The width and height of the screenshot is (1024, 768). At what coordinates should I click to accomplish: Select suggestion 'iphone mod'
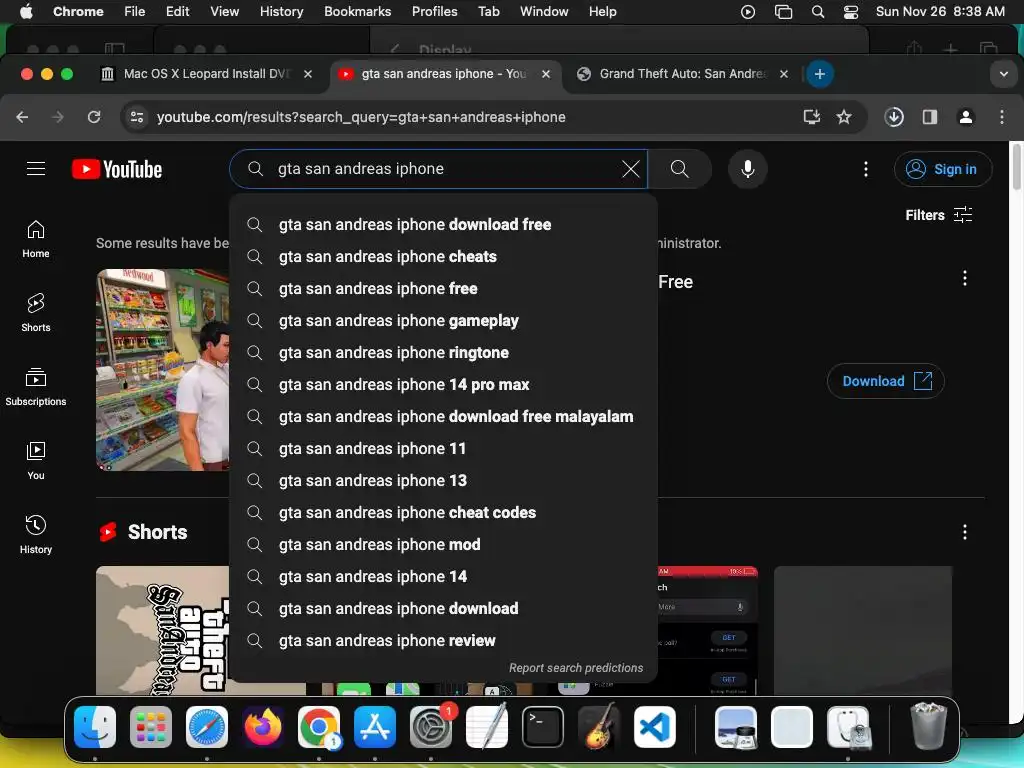(443, 545)
